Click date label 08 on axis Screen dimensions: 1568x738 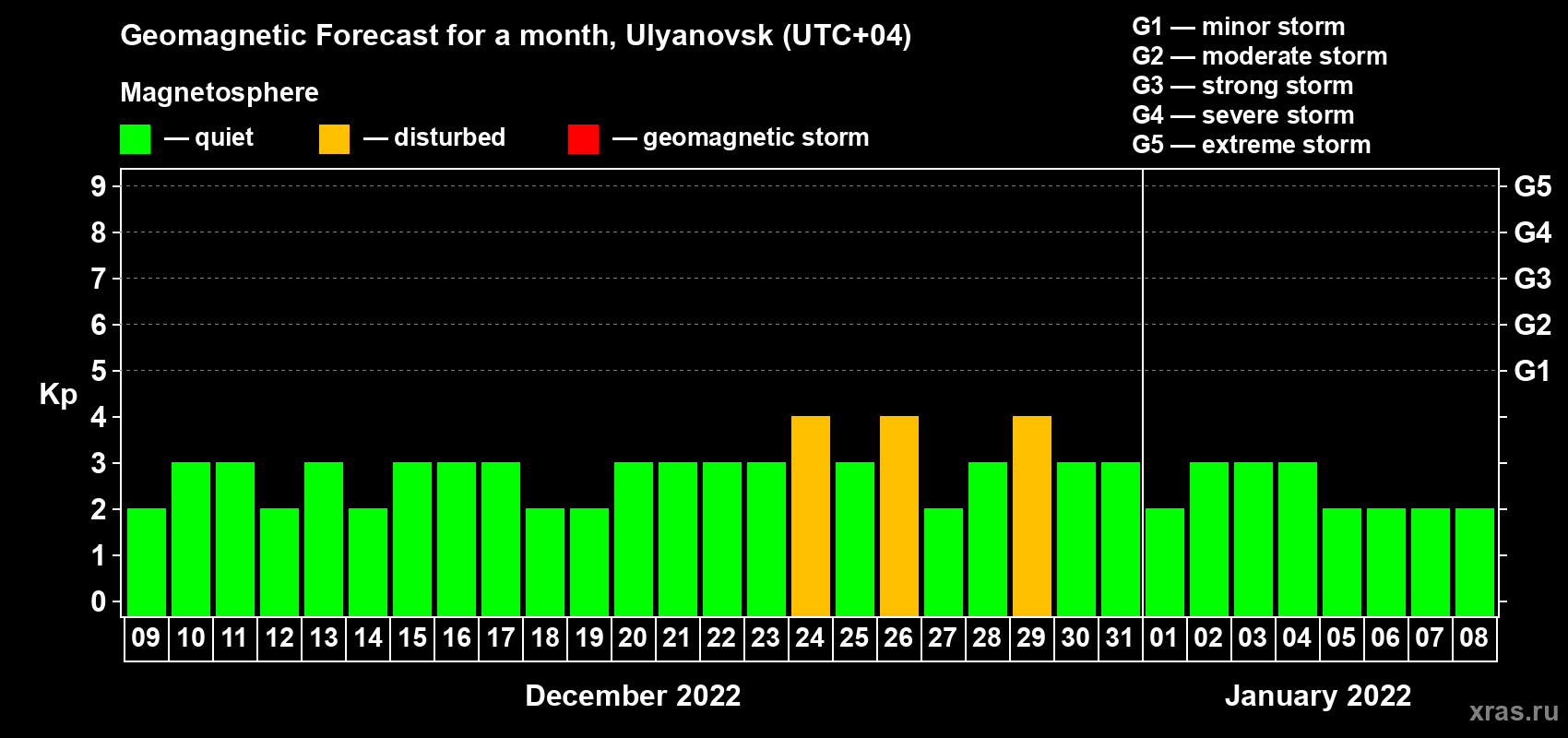[1474, 638]
